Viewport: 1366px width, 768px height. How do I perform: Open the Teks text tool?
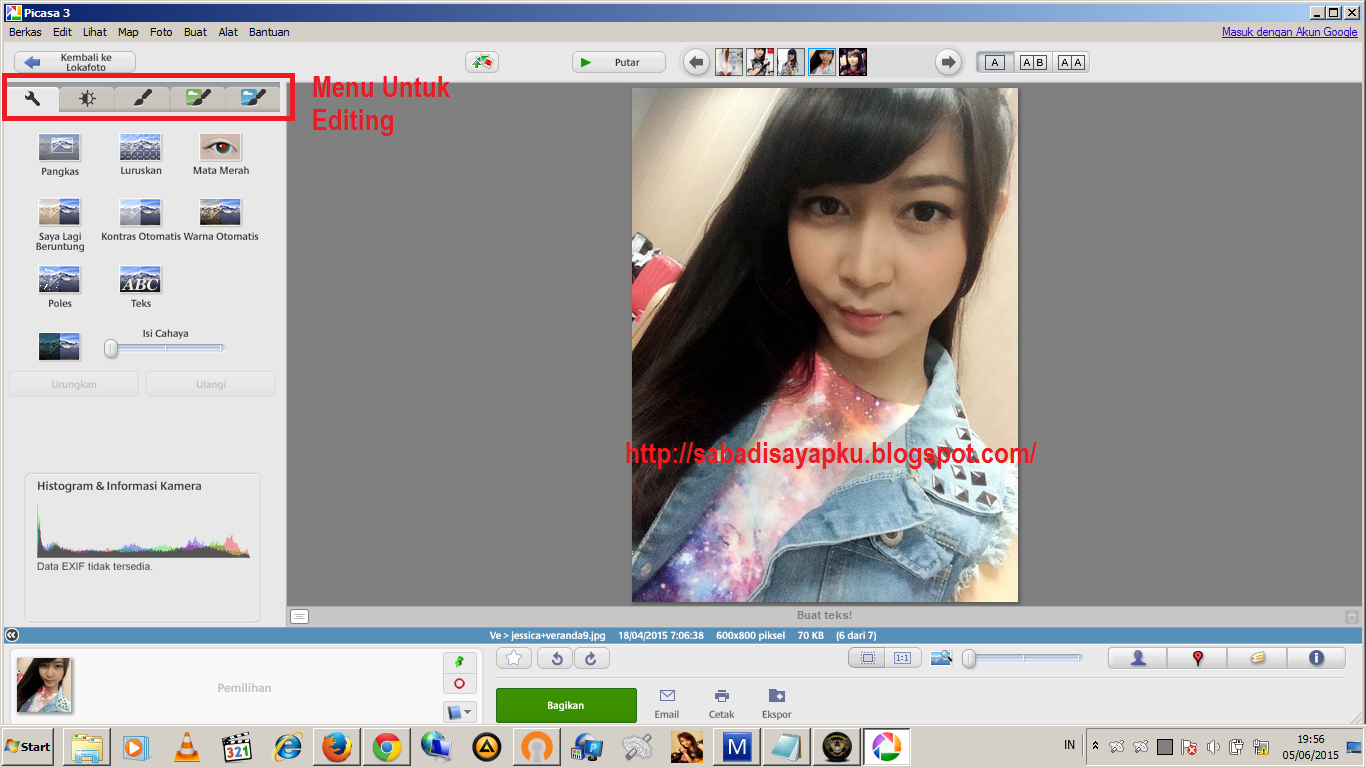[x=140, y=287]
